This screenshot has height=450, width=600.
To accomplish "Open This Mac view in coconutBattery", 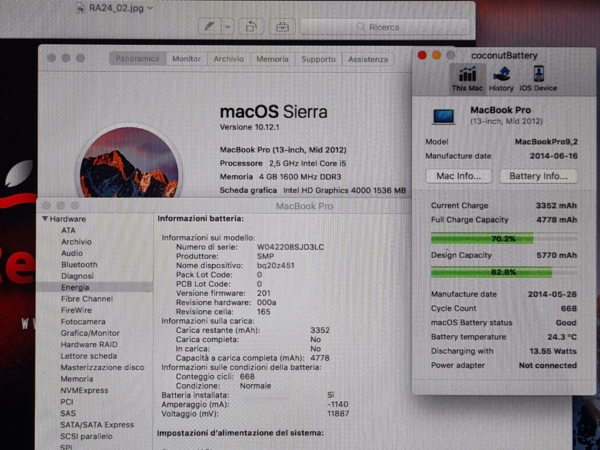I will click(467, 78).
